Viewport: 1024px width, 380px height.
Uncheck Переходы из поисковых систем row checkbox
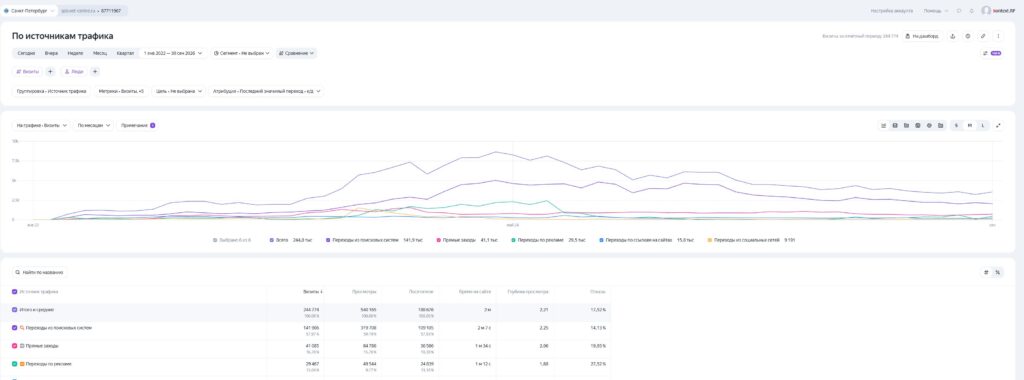(x=15, y=328)
